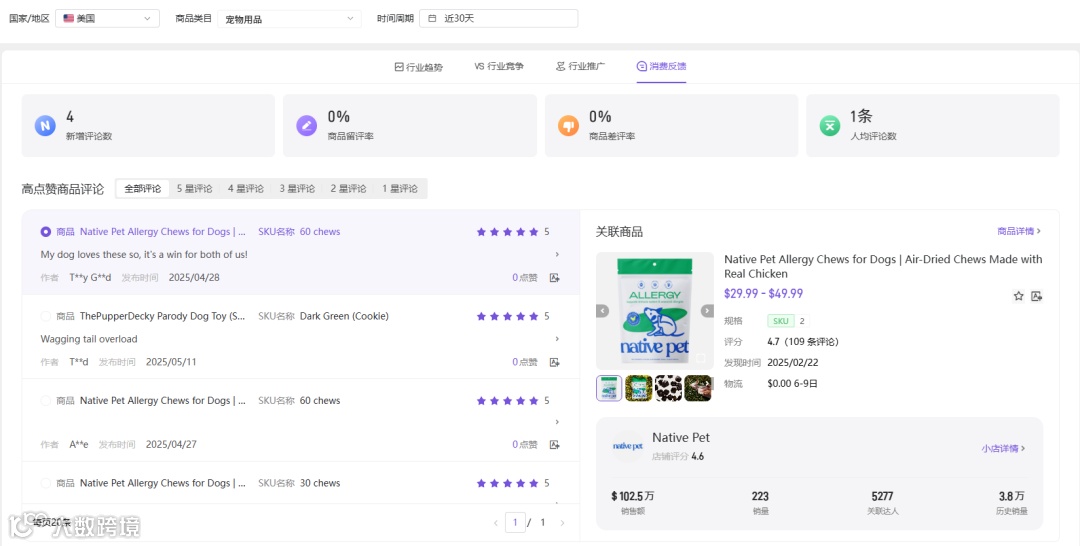Go to the previous page of reviews

click(496, 523)
